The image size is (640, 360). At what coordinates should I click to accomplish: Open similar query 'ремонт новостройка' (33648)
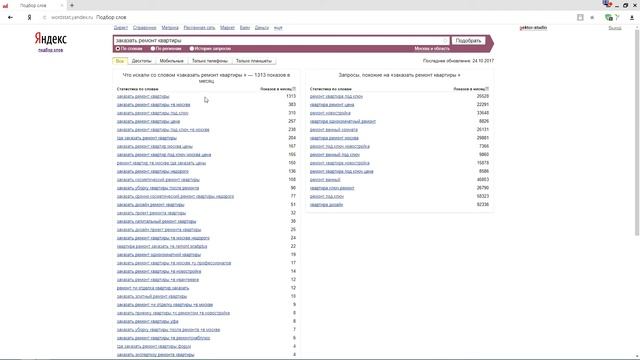(330, 113)
